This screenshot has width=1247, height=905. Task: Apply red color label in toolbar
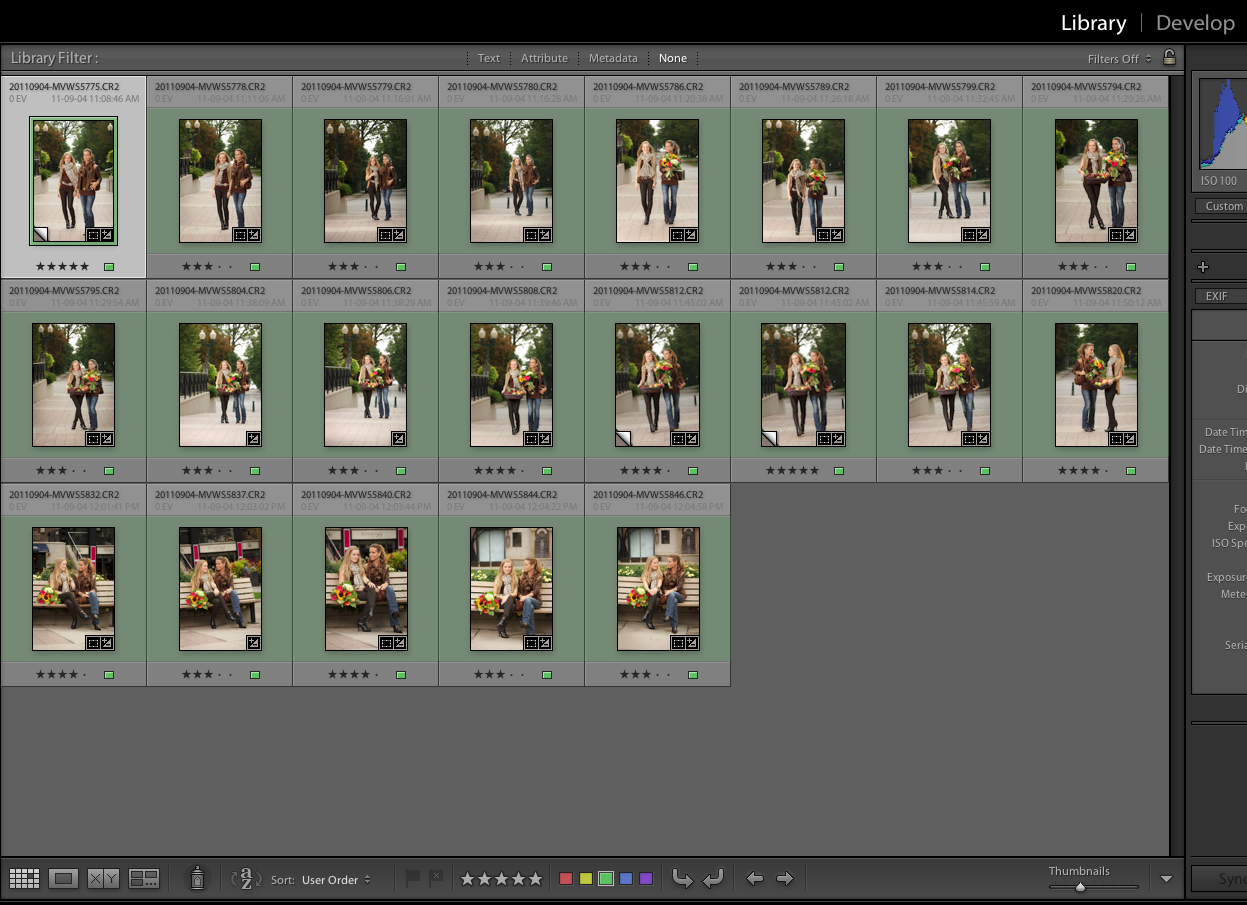566,879
